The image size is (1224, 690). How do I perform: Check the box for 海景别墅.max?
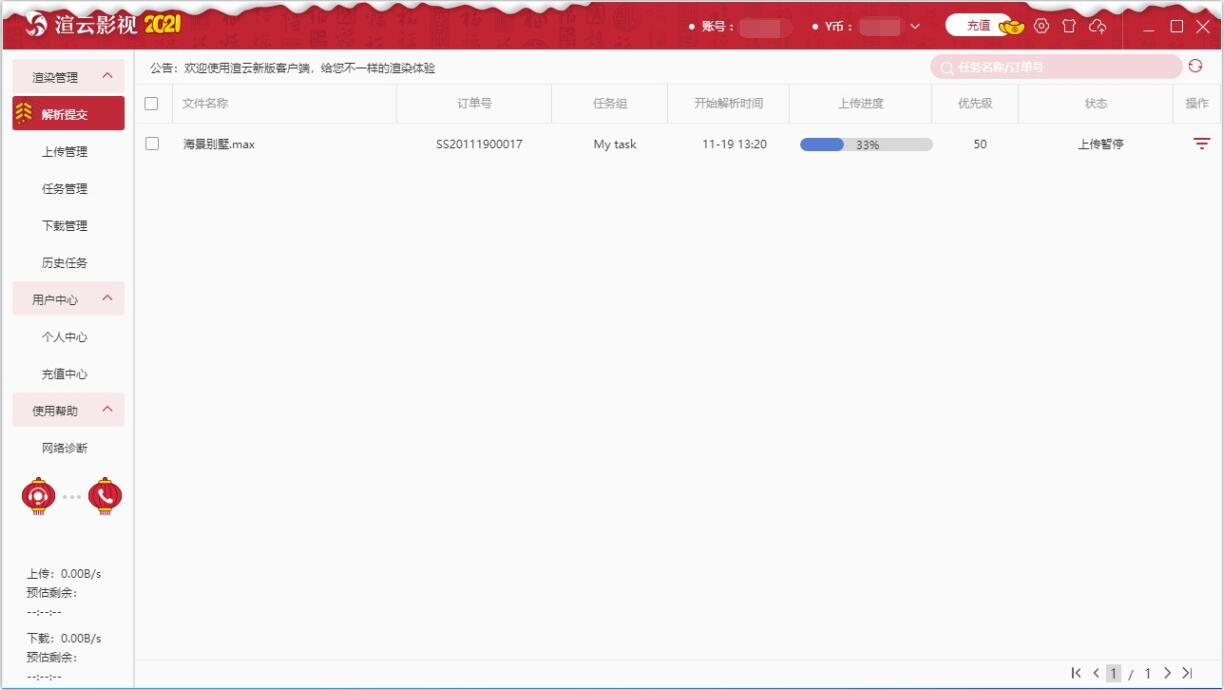click(x=152, y=144)
